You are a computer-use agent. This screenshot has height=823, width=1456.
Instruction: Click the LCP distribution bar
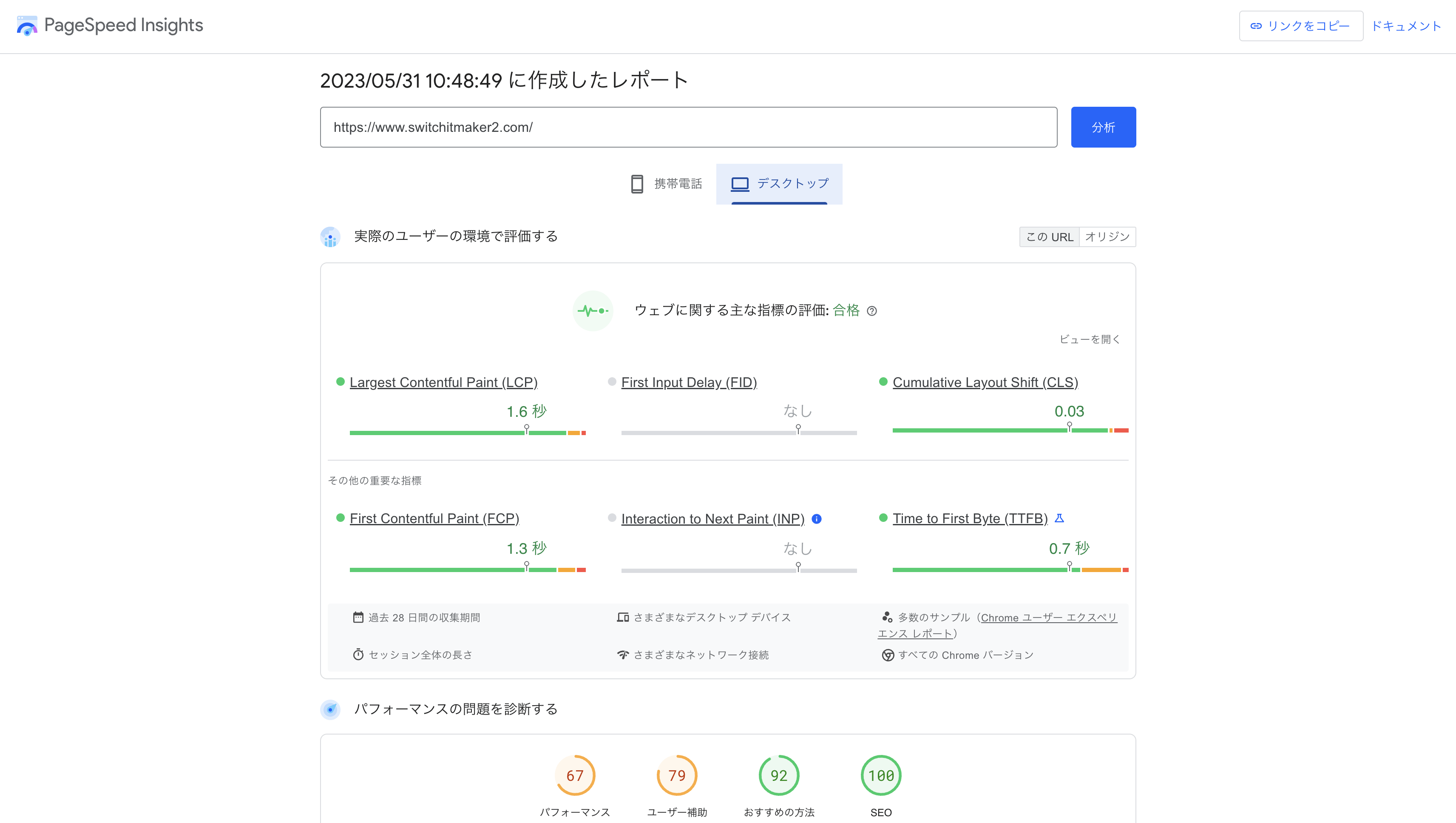pos(468,433)
